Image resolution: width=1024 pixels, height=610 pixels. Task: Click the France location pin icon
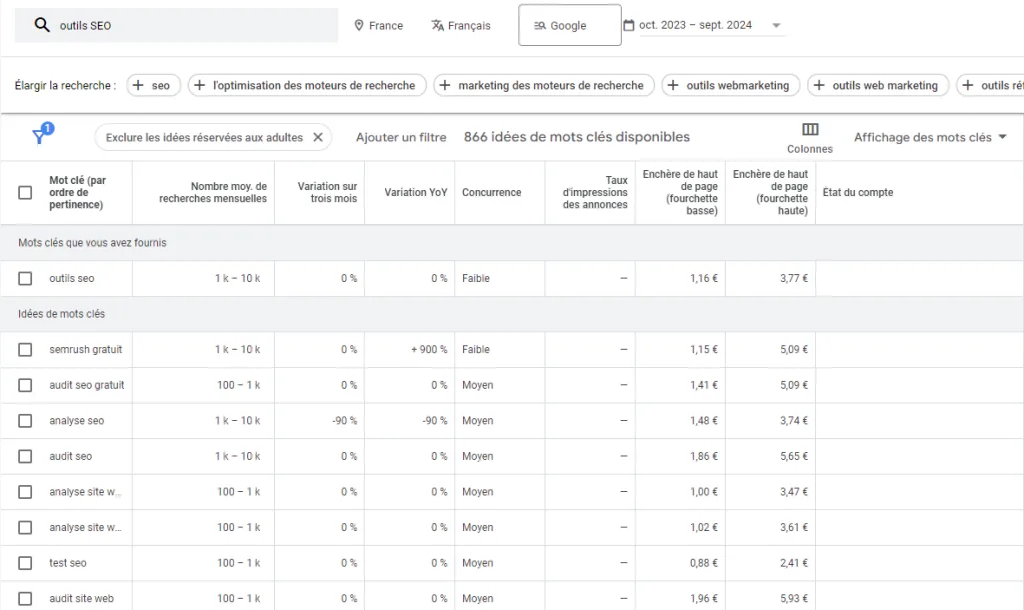point(359,25)
